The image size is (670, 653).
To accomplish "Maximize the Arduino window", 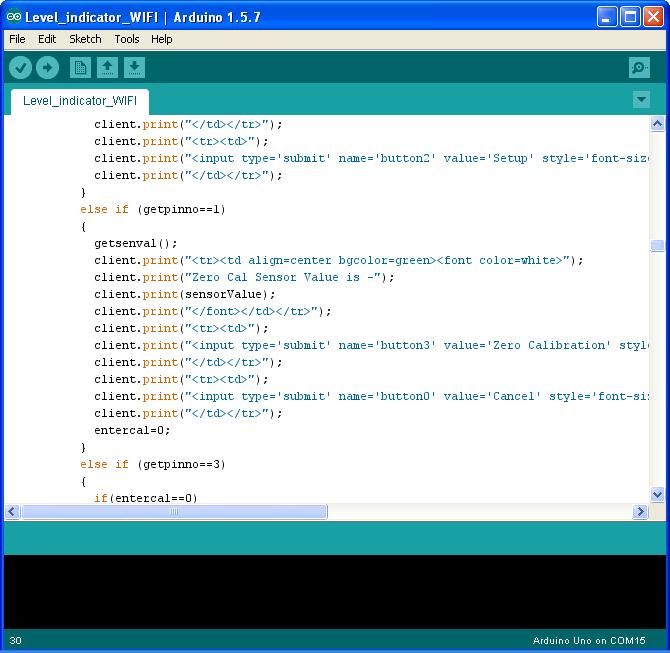I will click(x=630, y=17).
